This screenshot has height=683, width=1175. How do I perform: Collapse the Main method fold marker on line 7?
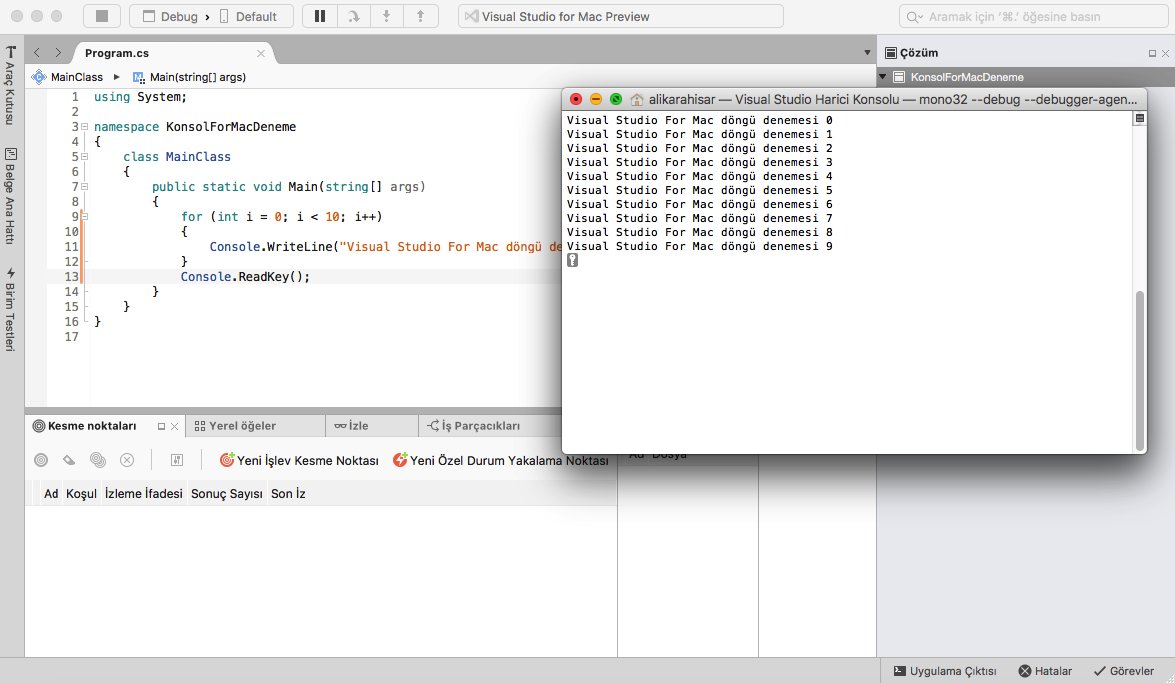[85, 187]
